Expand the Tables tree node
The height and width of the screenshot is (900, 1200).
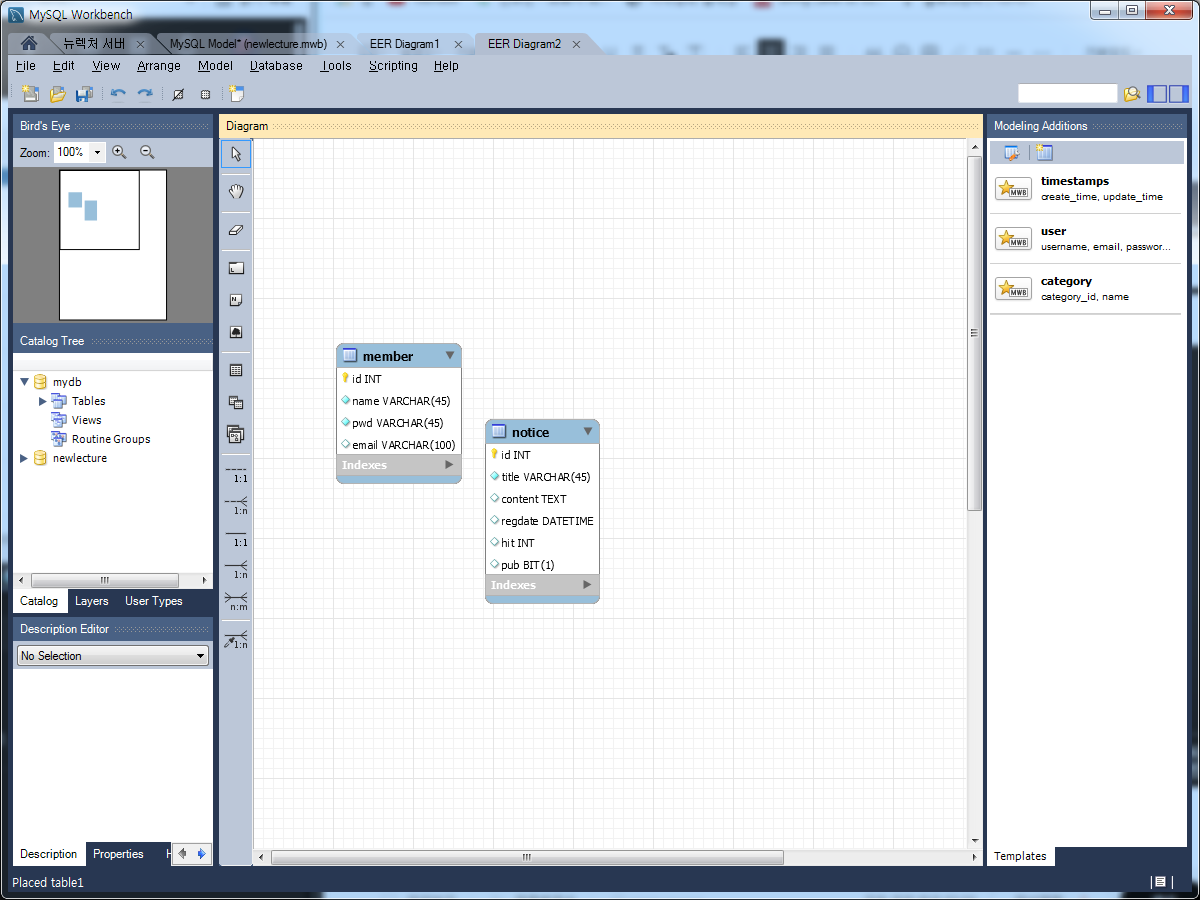point(43,401)
